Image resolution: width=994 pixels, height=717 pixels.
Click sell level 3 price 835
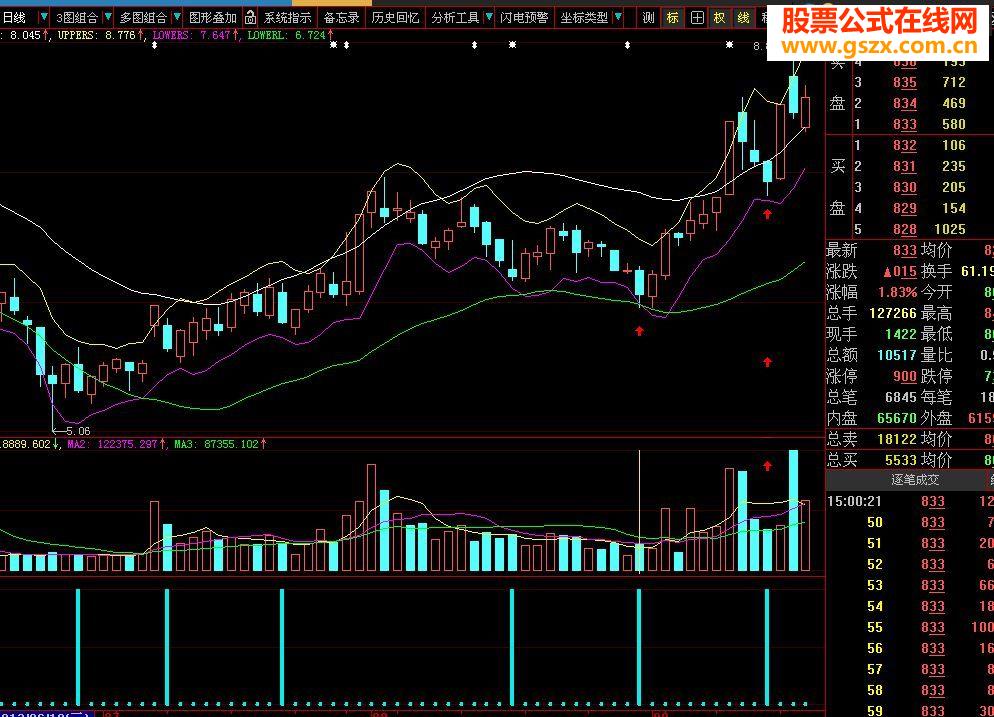point(905,82)
